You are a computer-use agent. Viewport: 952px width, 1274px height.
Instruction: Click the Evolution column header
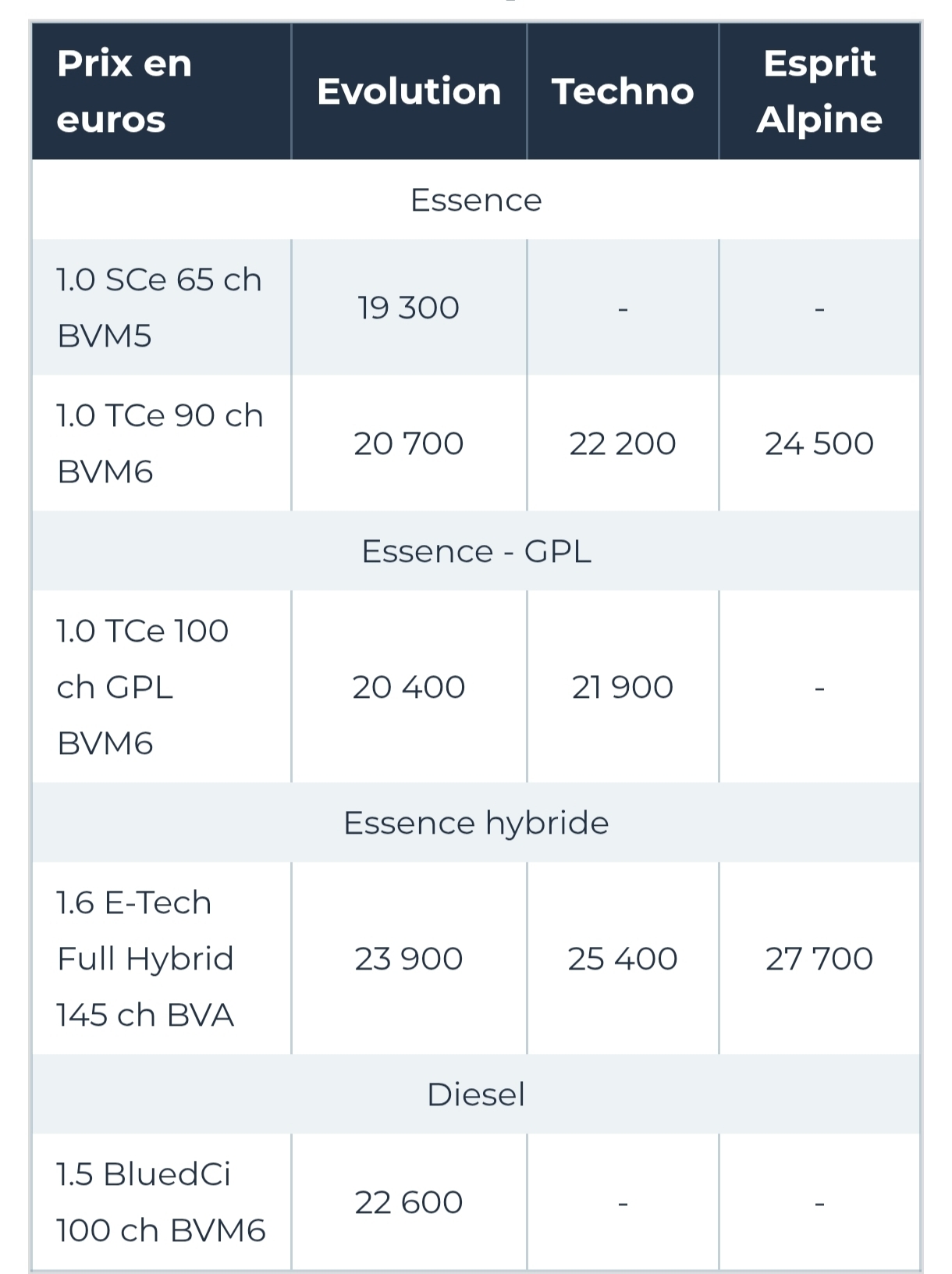409,91
